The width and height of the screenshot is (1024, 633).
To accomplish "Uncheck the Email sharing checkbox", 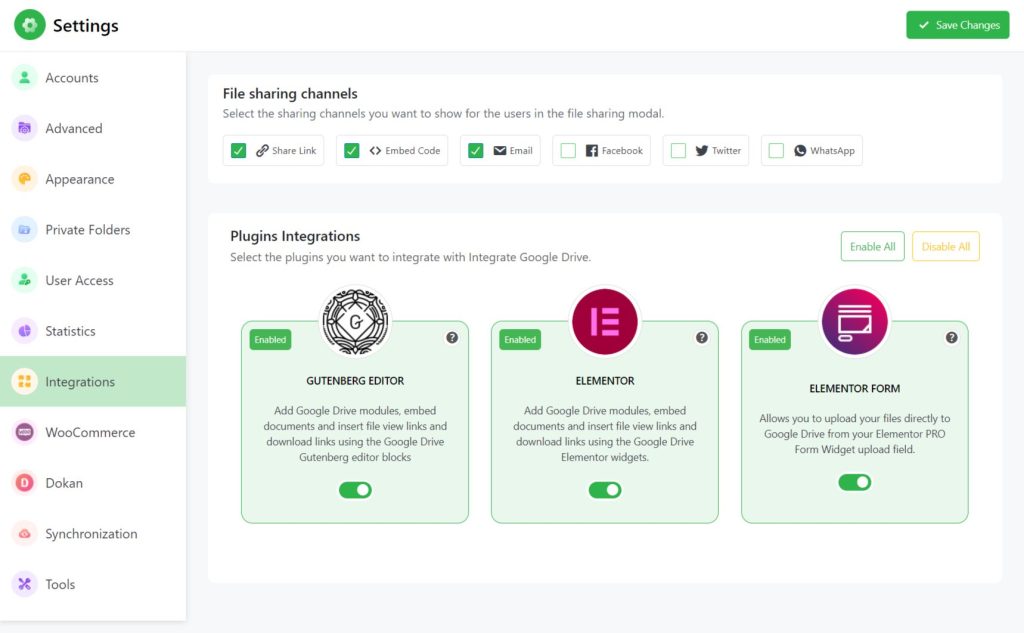I will tap(475, 150).
